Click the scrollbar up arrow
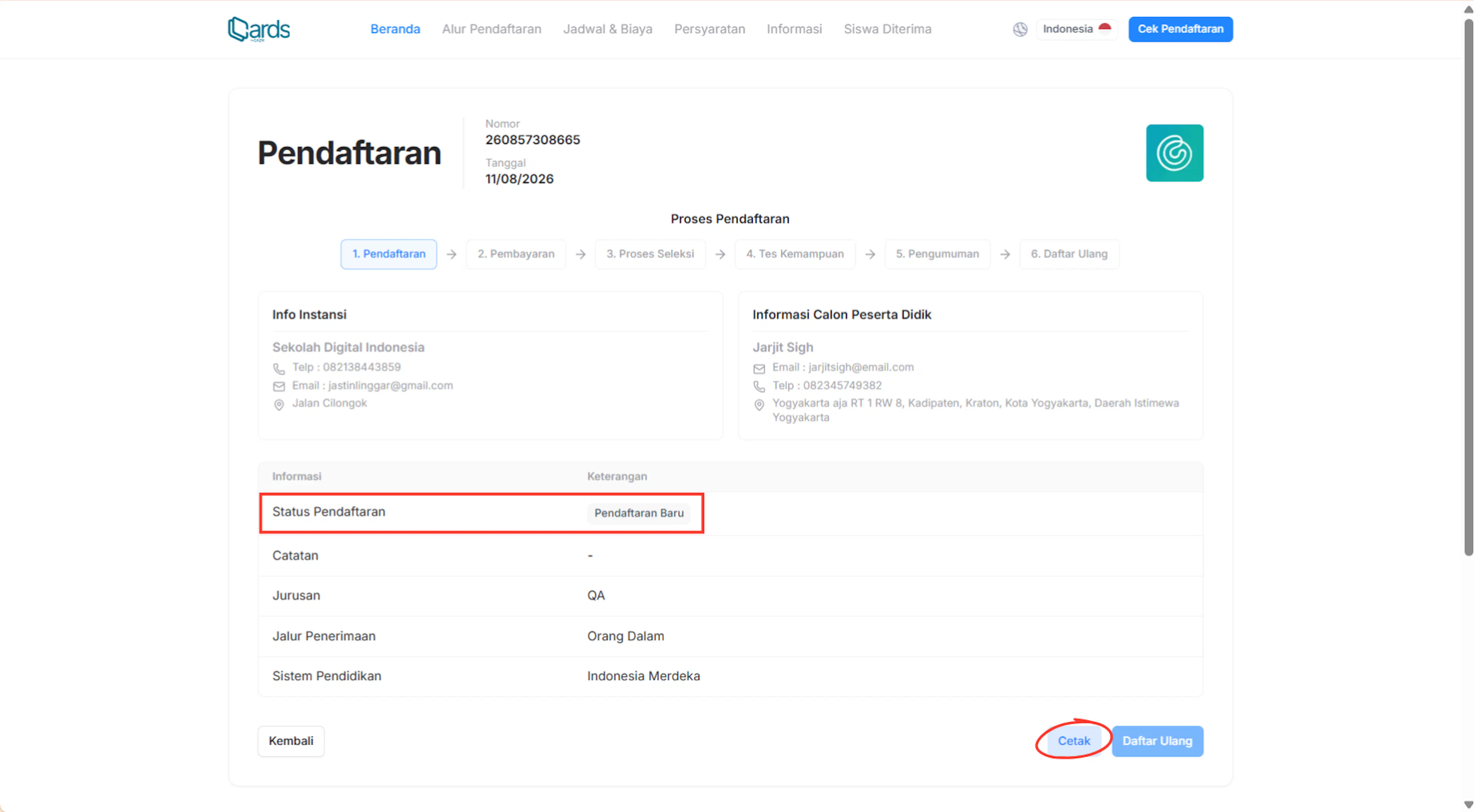 (1468, 9)
